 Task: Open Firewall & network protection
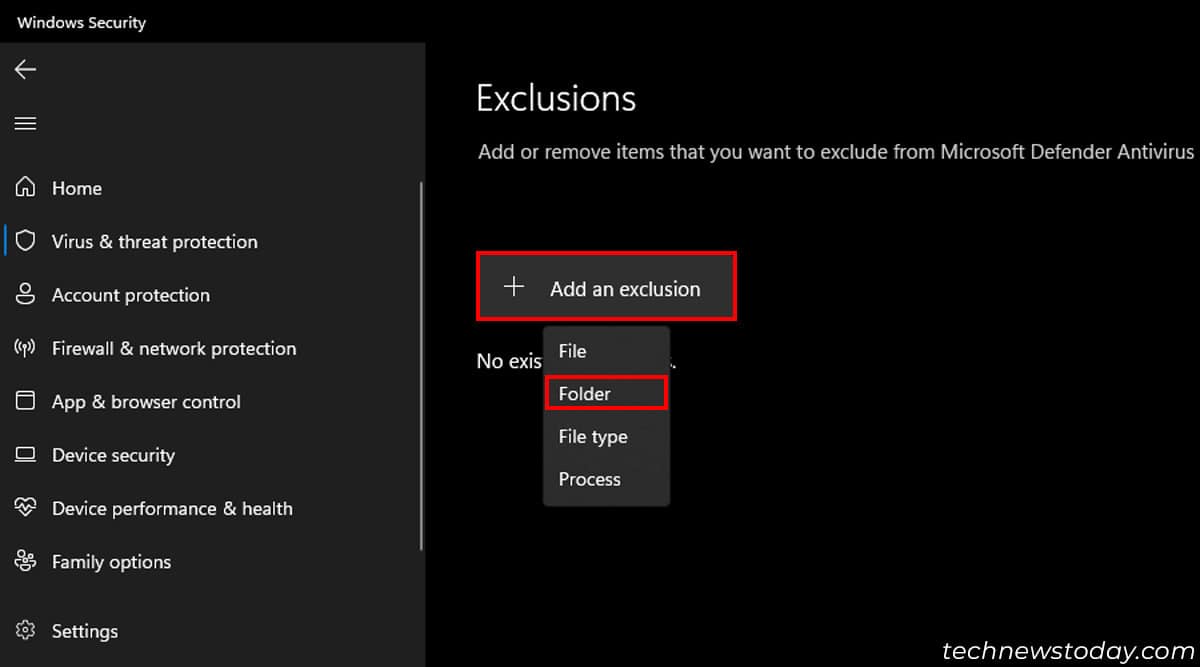point(174,348)
